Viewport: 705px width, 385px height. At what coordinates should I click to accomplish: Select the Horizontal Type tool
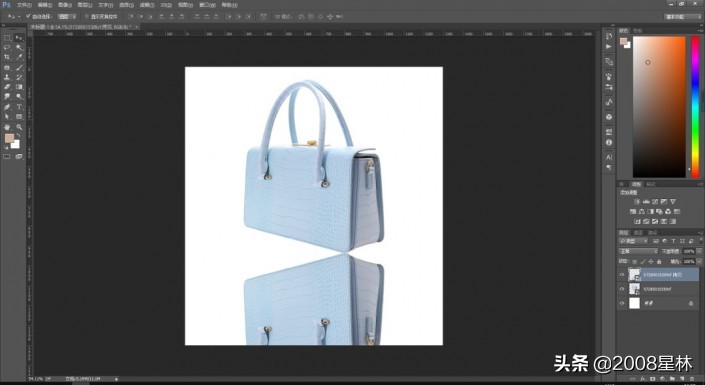[x=19, y=107]
